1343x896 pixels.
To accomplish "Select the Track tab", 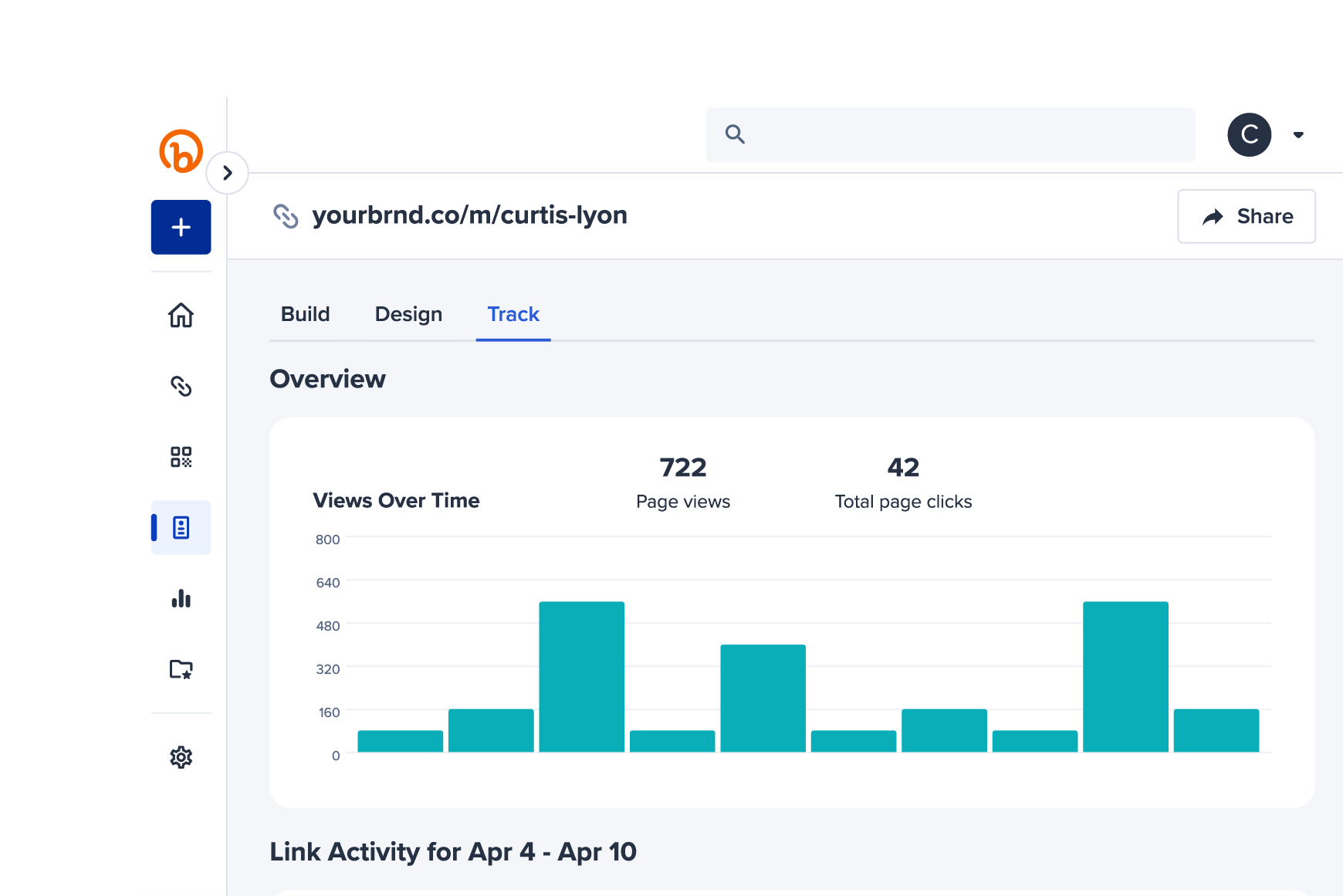I will [x=513, y=314].
